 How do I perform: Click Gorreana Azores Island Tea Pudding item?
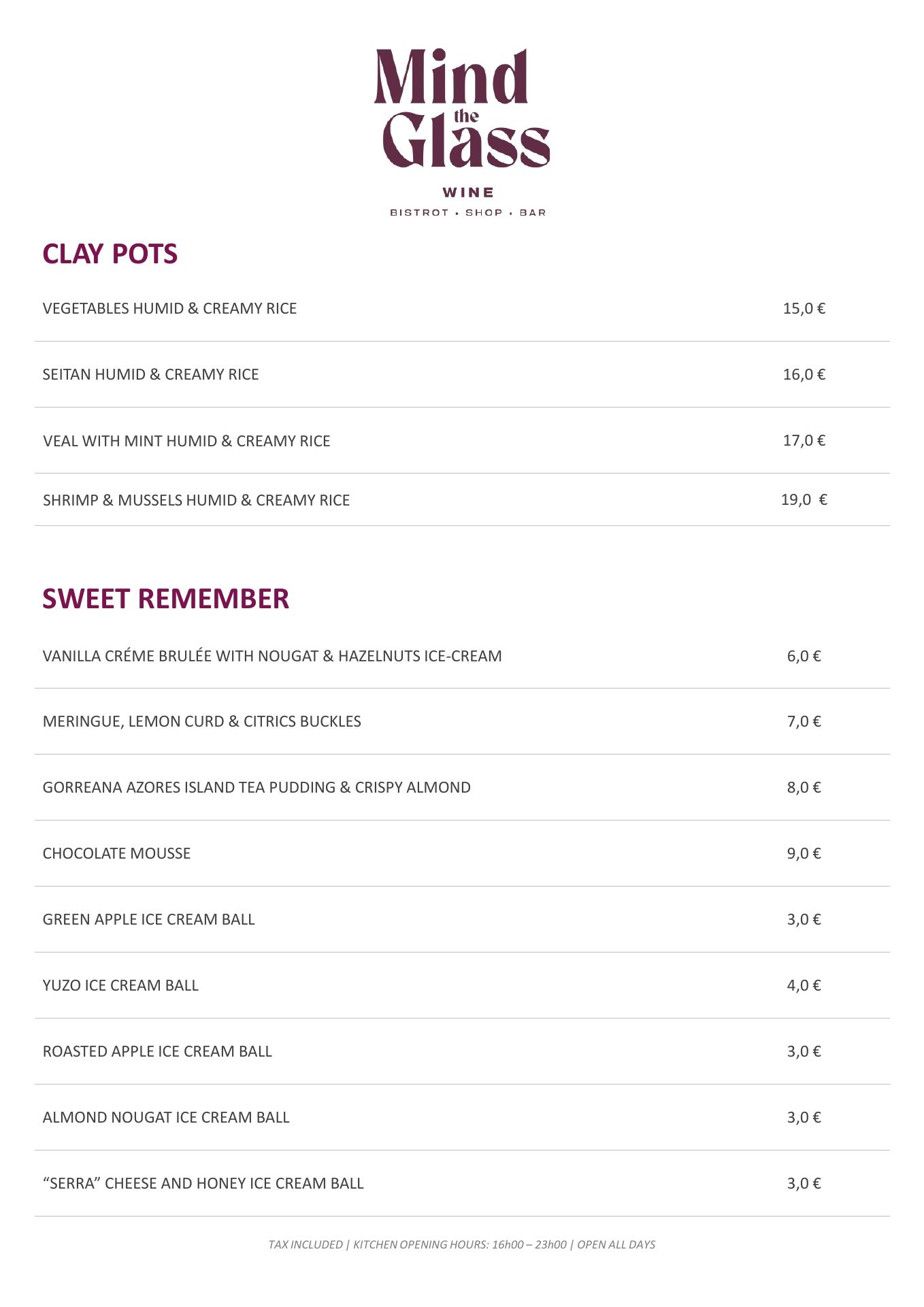click(257, 787)
